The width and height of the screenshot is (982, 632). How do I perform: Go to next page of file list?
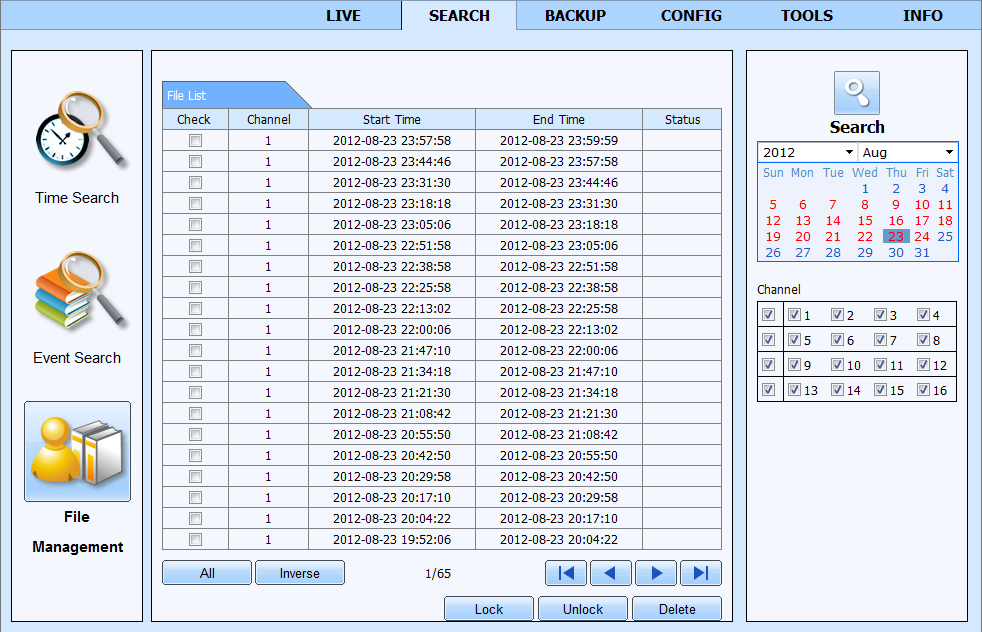tap(656, 573)
